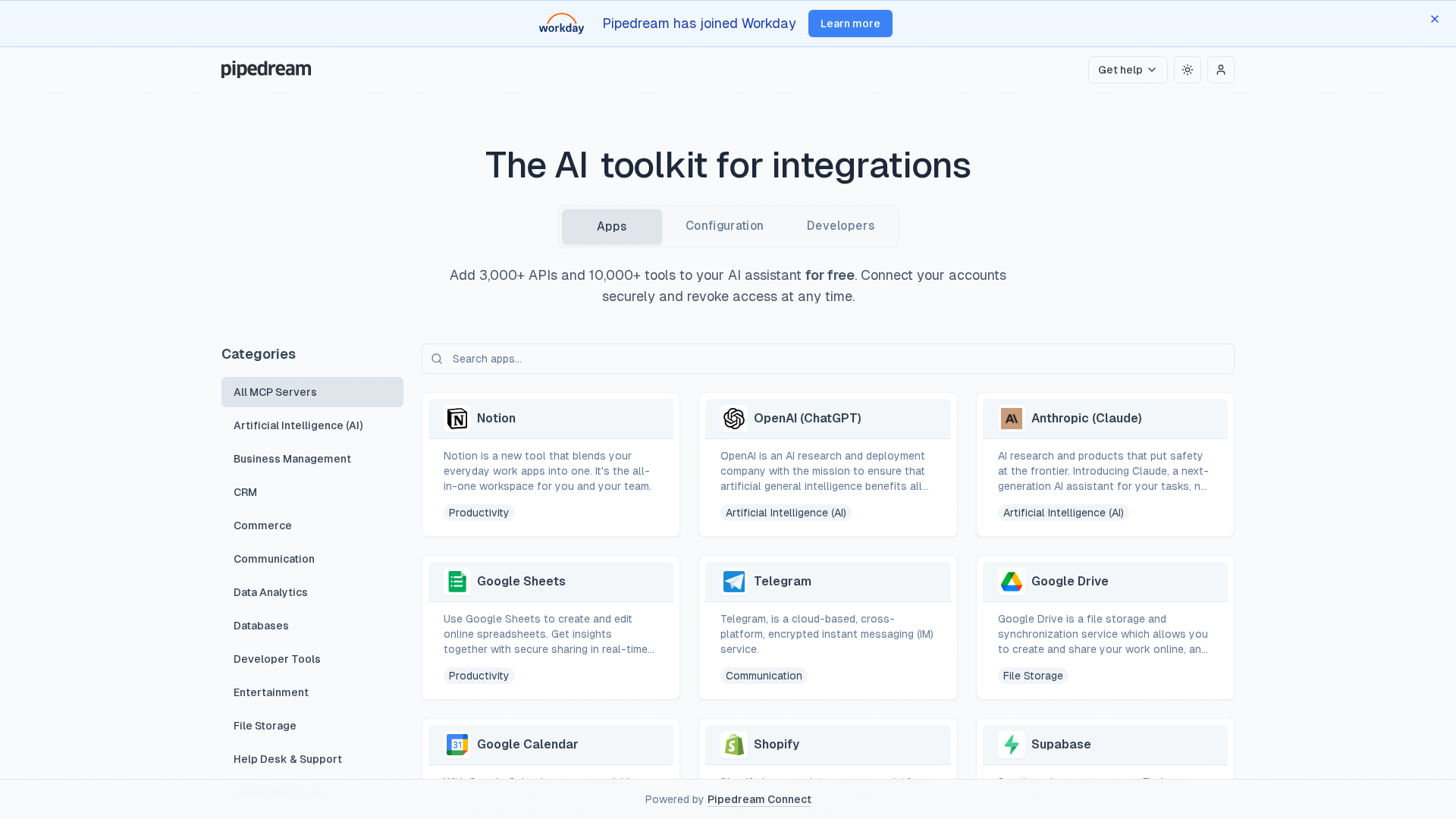The width and height of the screenshot is (1456, 819).
Task: Expand the Get help dropdown
Action: (1127, 70)
